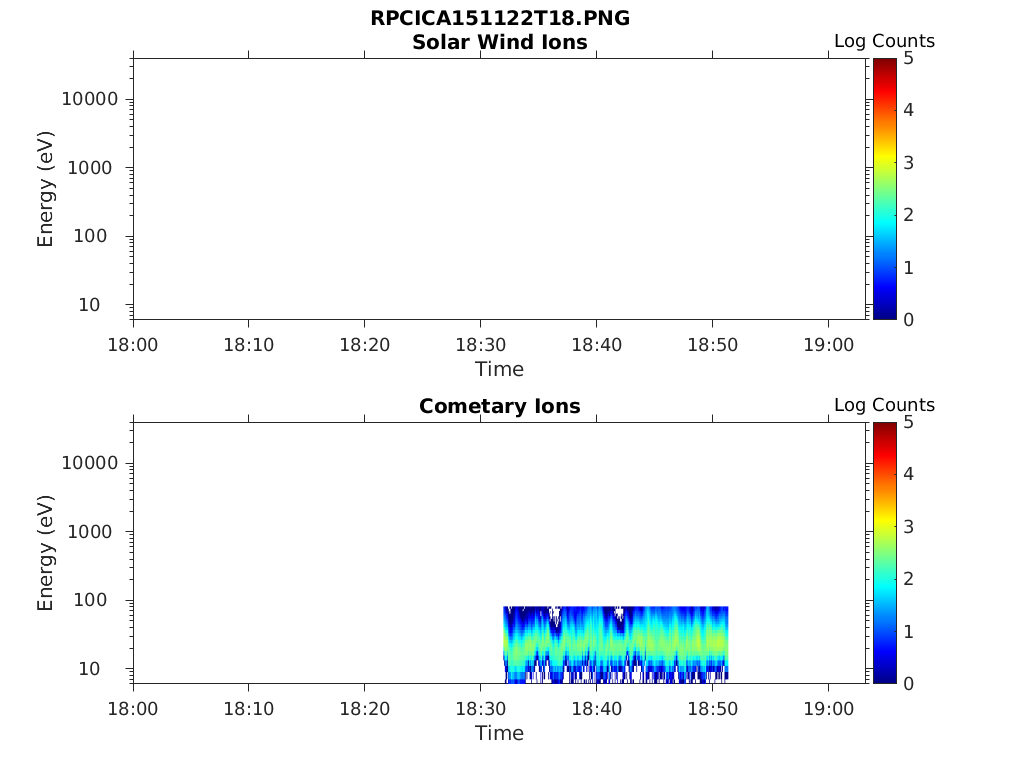This screenshot has height=768, width=1024.
Task: Click the 18:30 tick label of Cometary Ions plot
Action: pyautogui.click(x=481, y=709)
